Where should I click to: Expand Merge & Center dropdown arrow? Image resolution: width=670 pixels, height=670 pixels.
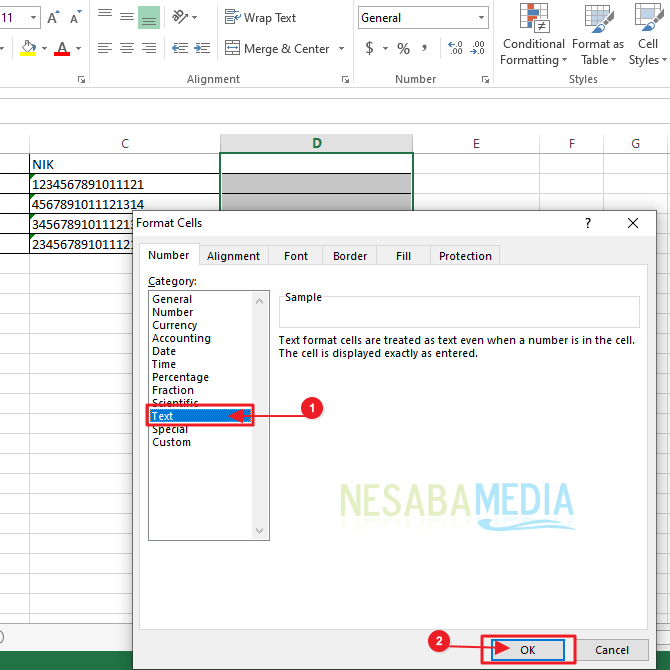[x=341, y=49]
